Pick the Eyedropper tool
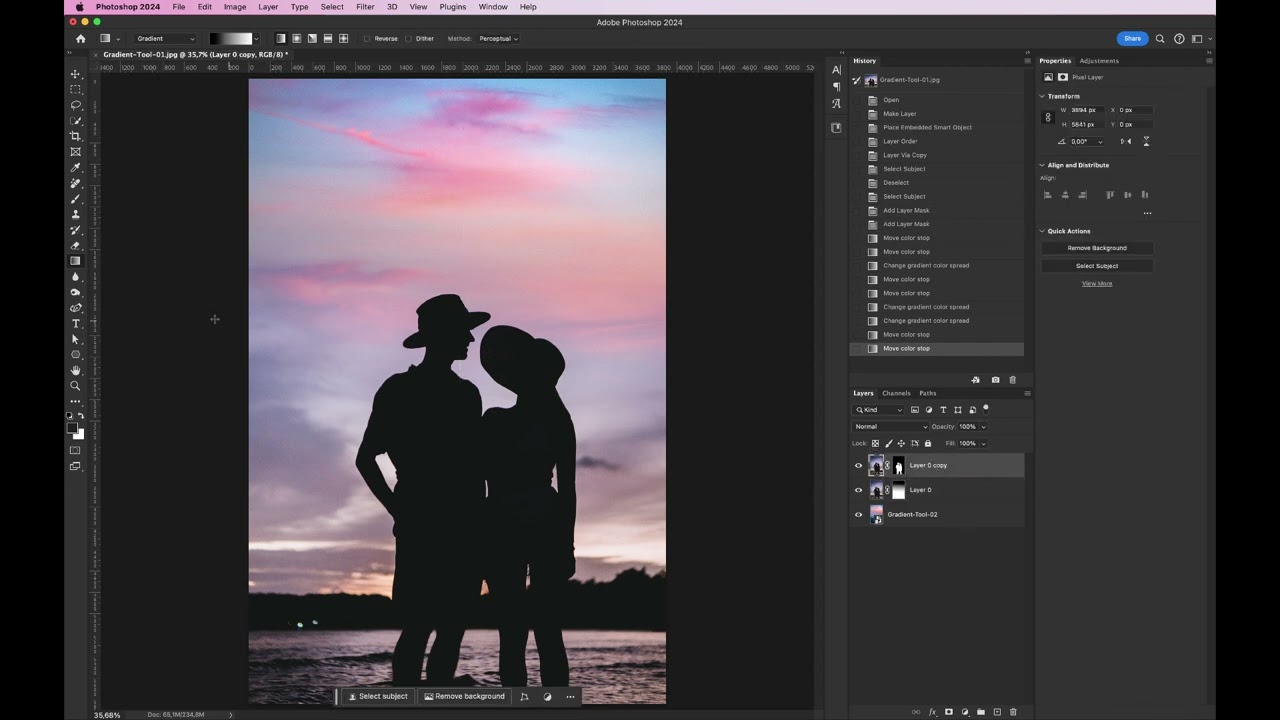The height and width of the screenshot is (720, 1280). click(75, 167)
